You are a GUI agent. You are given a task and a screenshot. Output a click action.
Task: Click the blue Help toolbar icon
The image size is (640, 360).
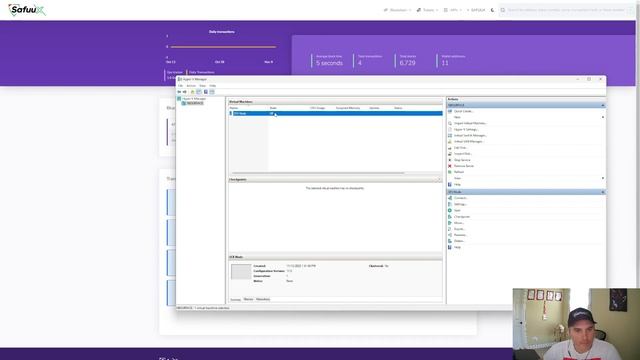[206, 92]
